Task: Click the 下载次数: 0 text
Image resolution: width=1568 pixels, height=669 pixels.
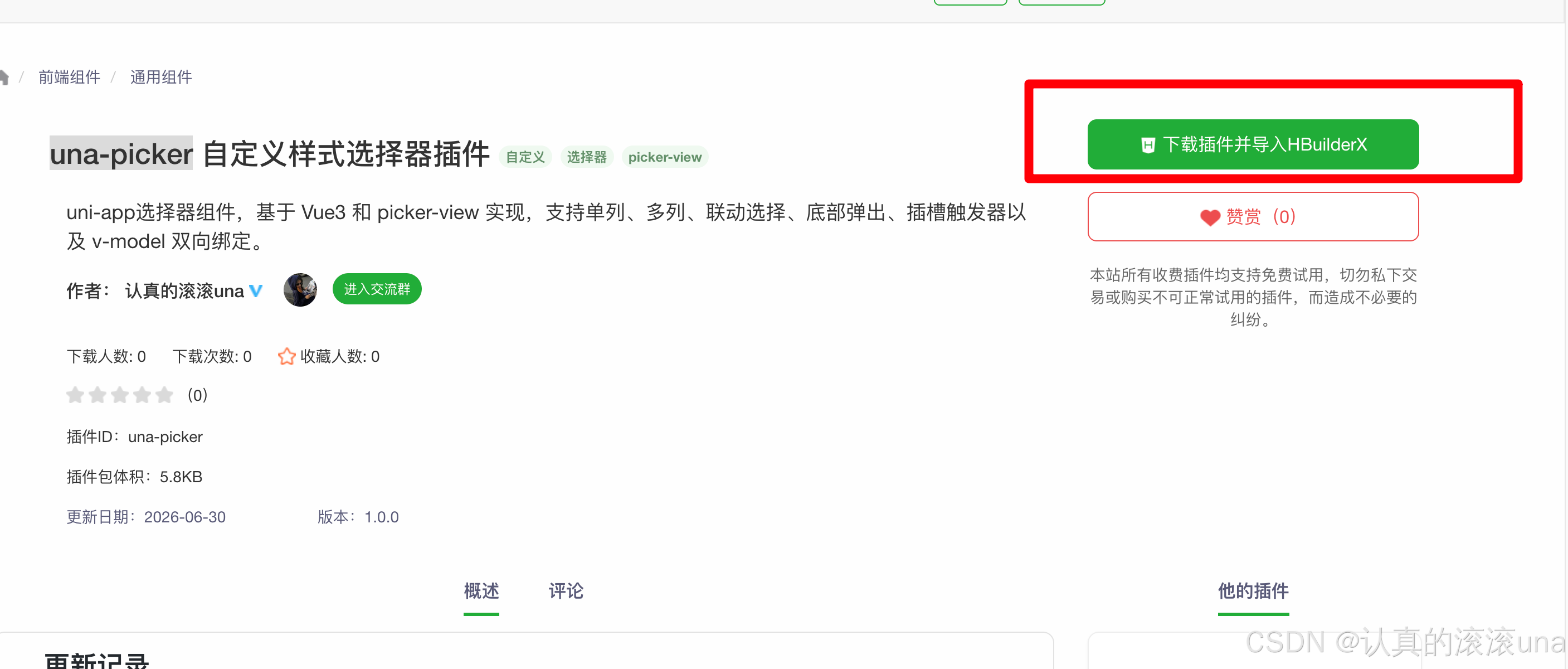Action: point(212,357)
